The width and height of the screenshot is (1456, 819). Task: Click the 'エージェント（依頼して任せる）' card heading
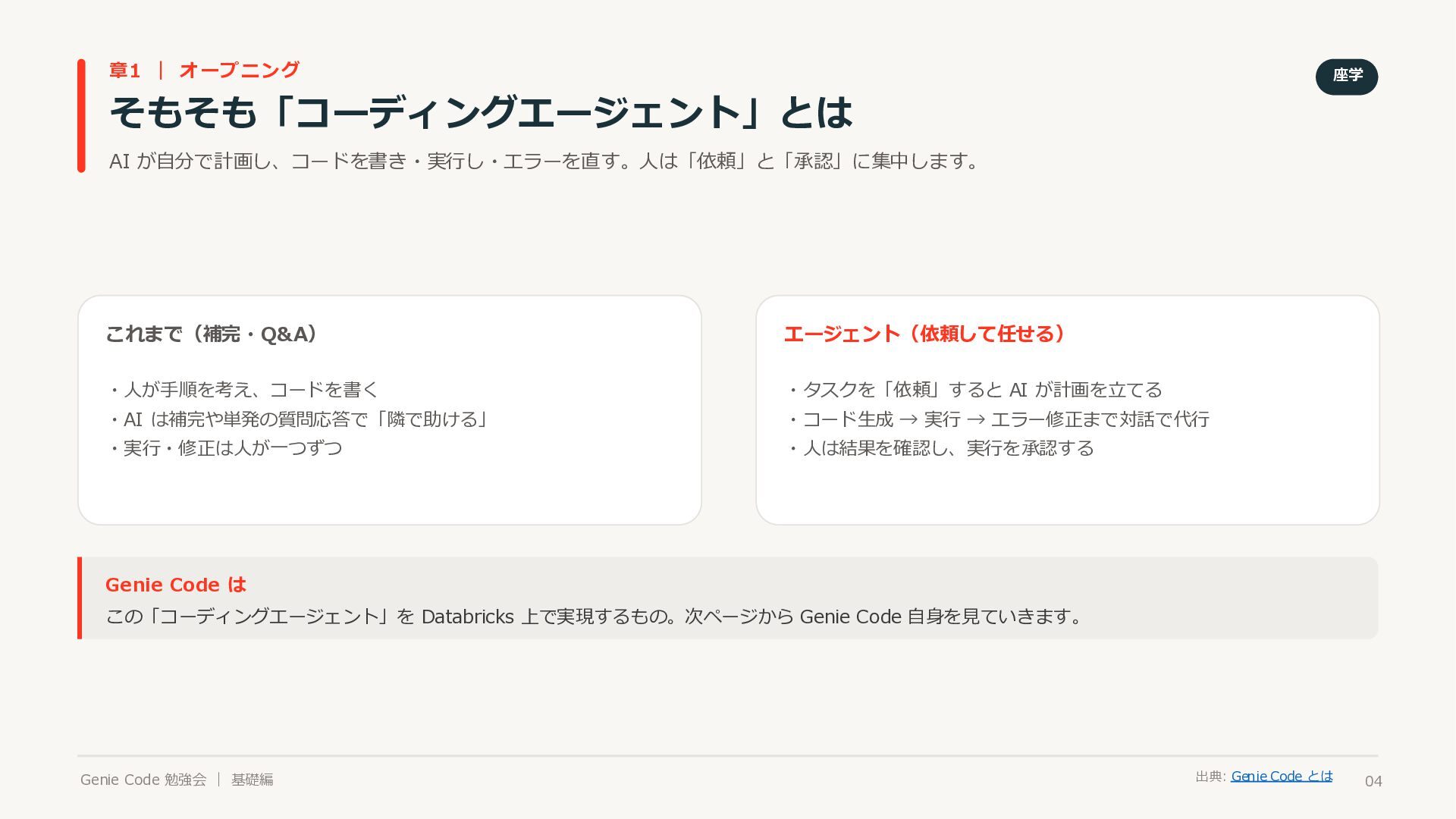click(925, 334)
